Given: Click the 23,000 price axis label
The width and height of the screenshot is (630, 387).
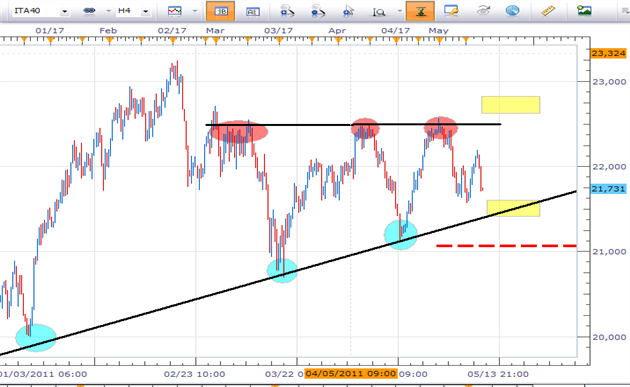Looking at the screenshot, I should point(609,82).
